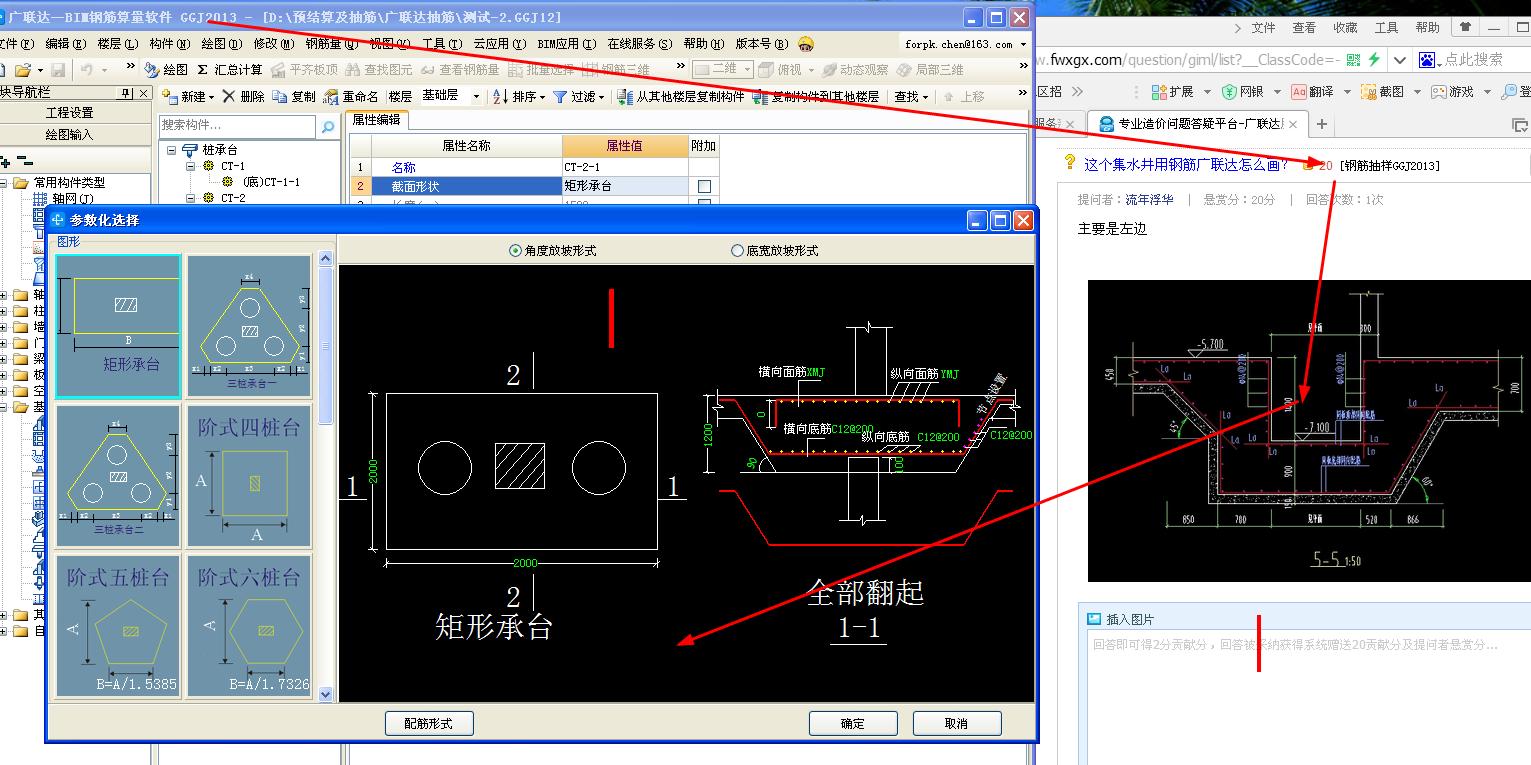Click the 绘图 drawing toolbar icon

(x=152, y=70)
